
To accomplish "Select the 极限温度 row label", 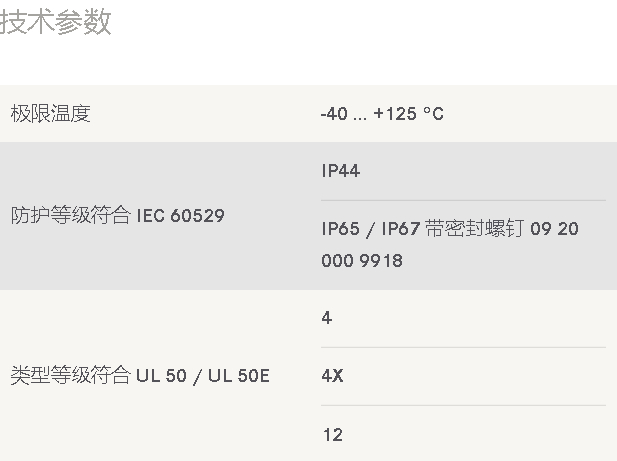I will click(50, 114).
